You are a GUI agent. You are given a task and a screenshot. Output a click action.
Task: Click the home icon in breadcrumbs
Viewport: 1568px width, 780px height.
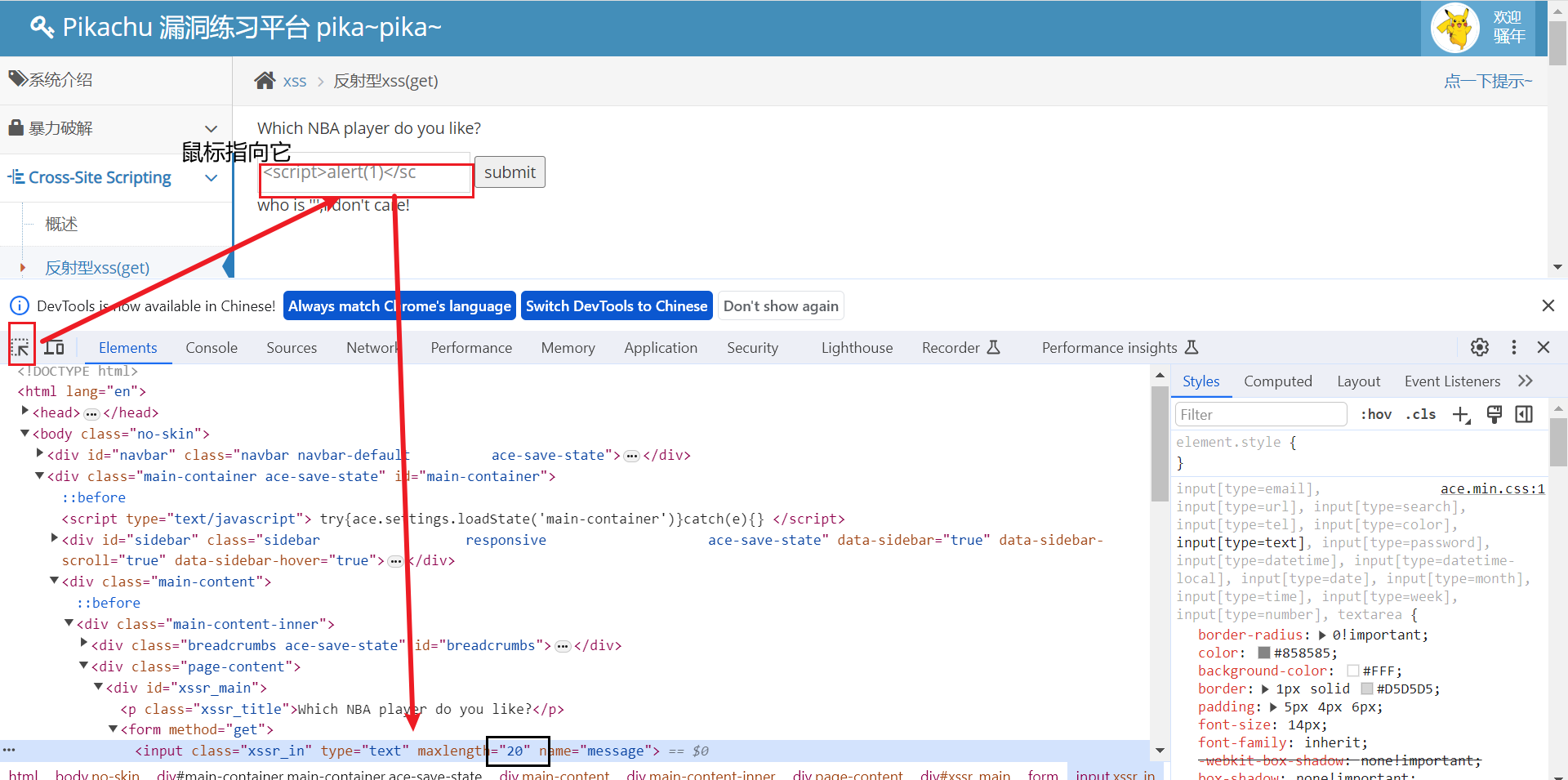(x=265, y=80)
